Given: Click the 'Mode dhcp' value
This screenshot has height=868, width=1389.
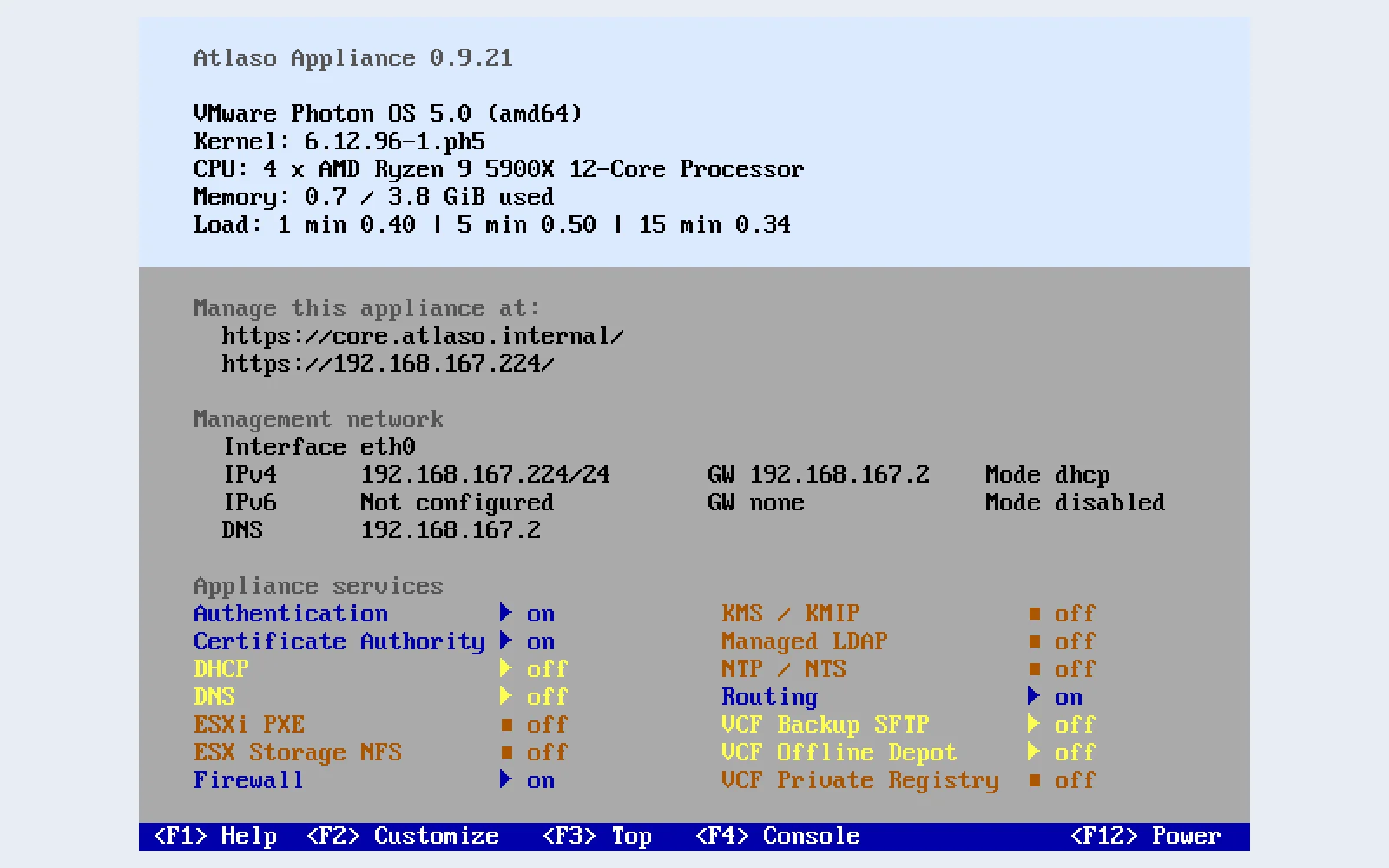Looking at the screenshot, I should point(1048,475).
